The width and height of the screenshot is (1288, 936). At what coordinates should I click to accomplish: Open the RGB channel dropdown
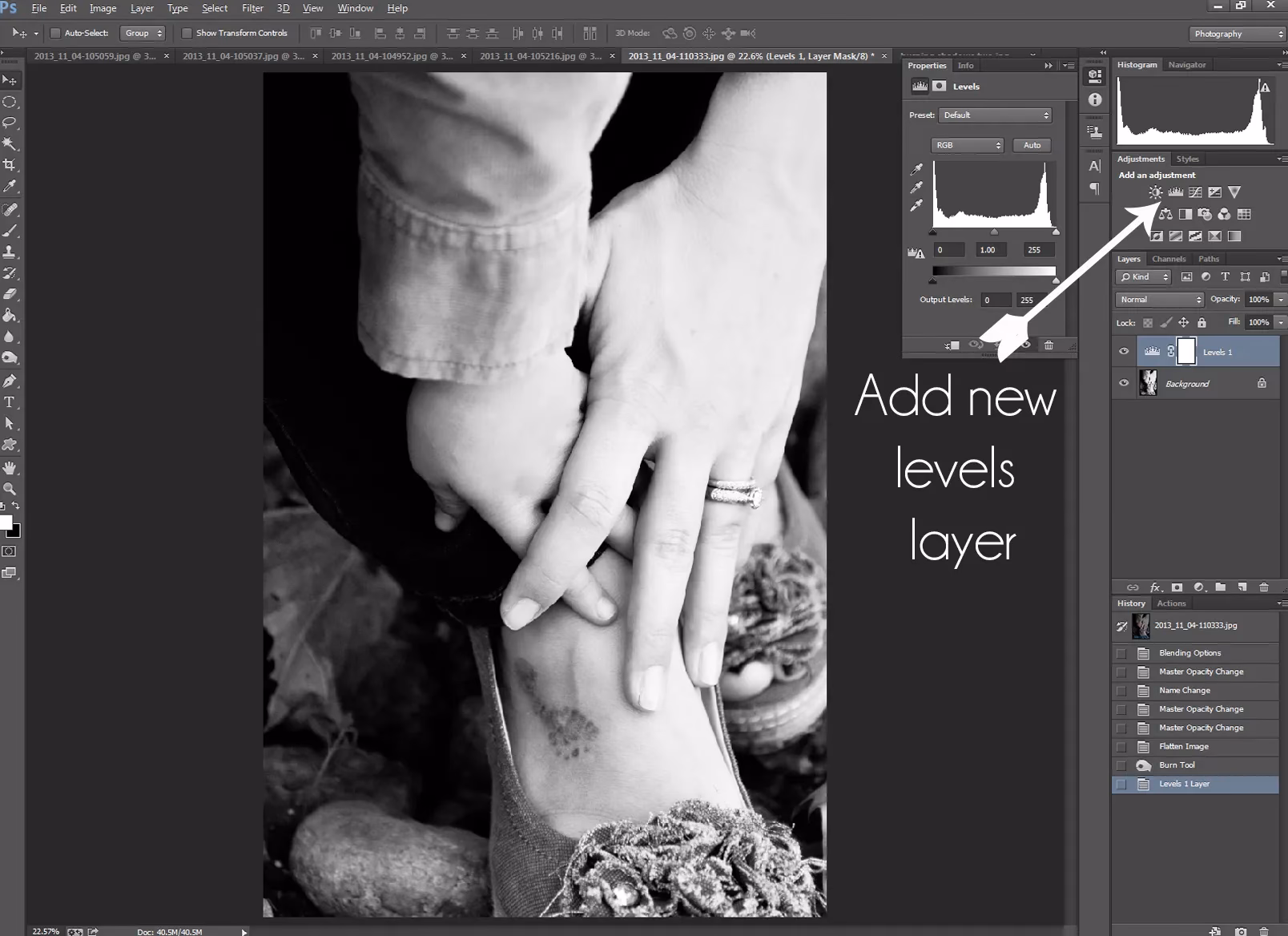pos(967,145)
